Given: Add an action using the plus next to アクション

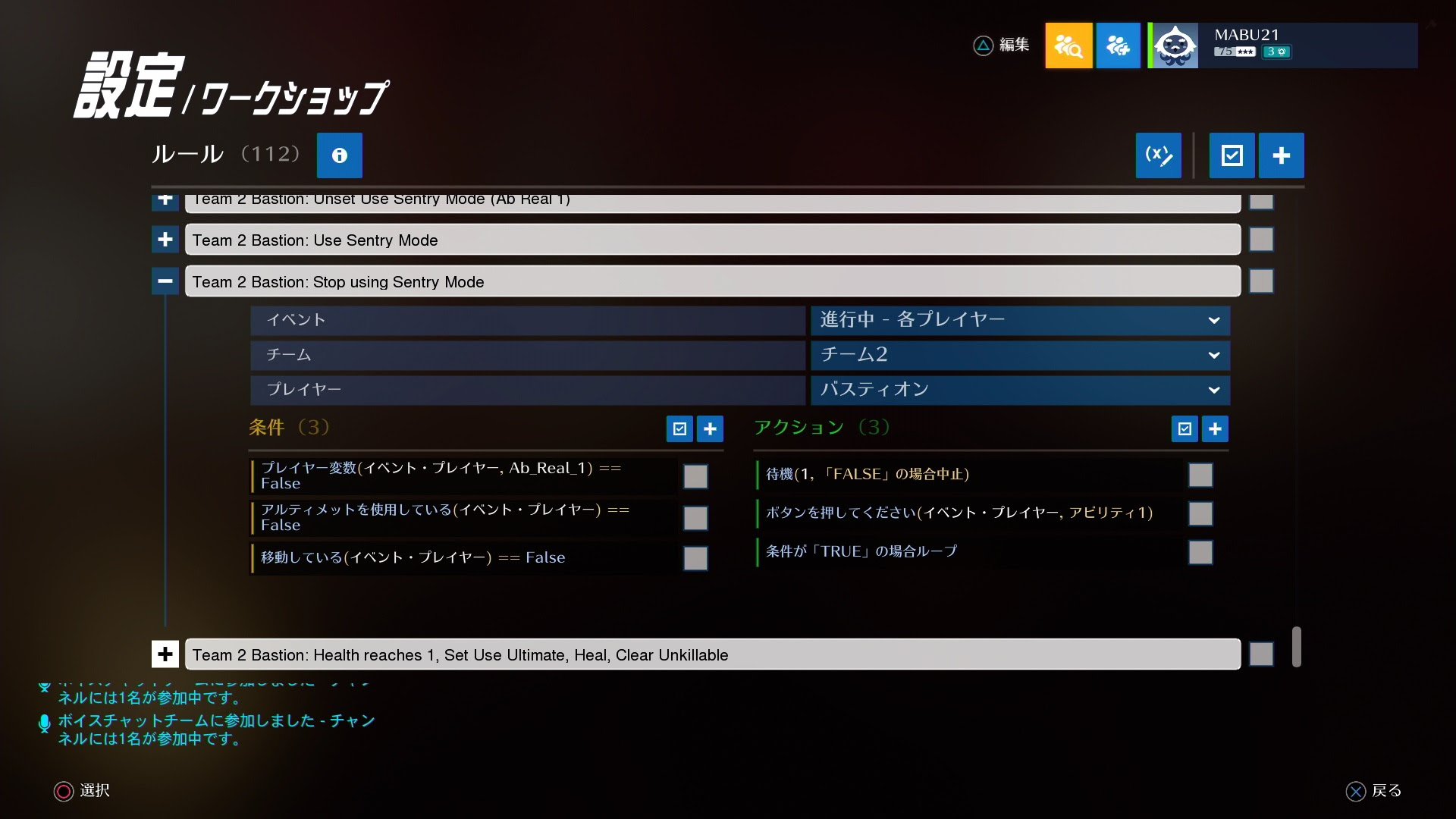Looking at the screenshot, I should (1215, 428).
